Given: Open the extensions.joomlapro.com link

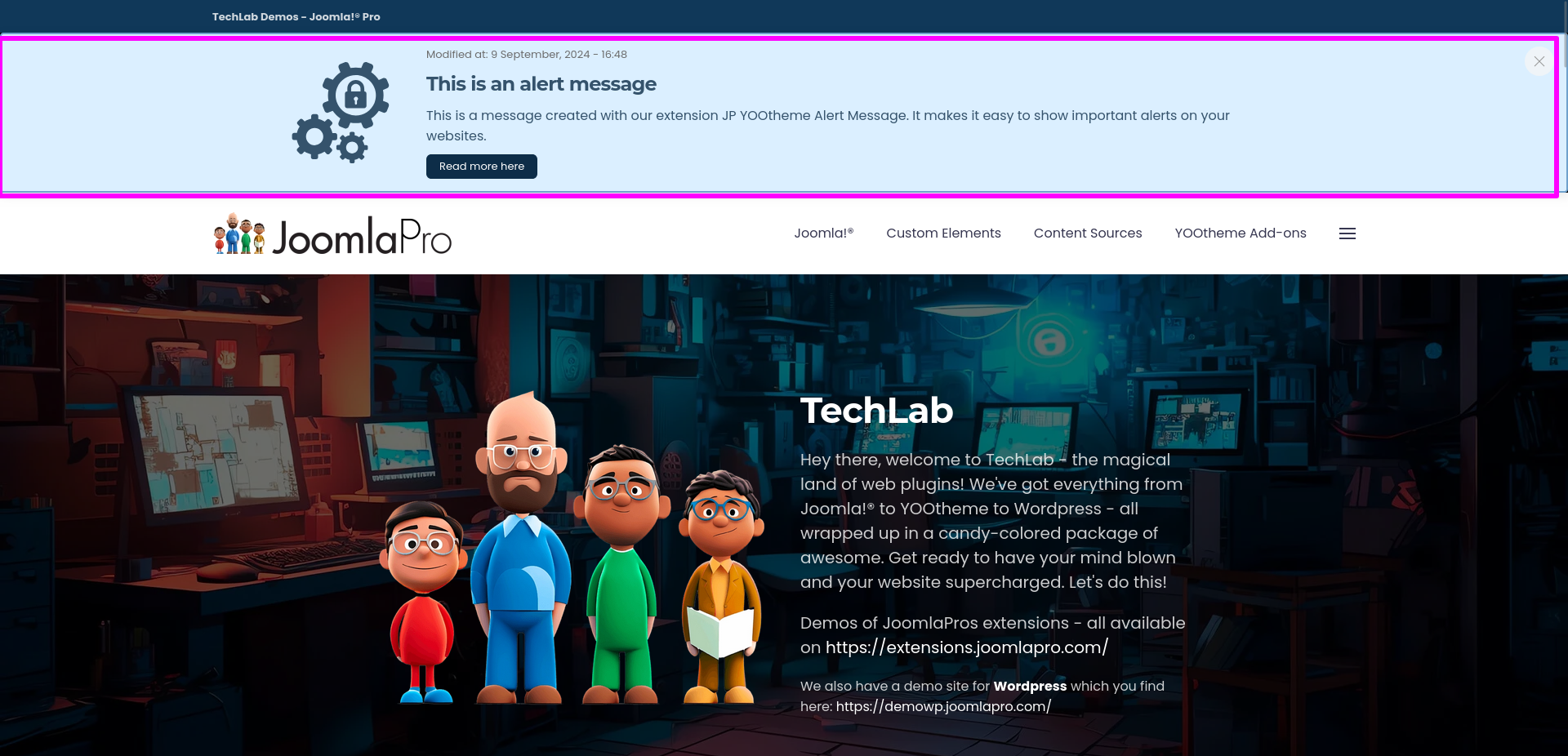Looking at the screenshot, I should tap(967, 647).
